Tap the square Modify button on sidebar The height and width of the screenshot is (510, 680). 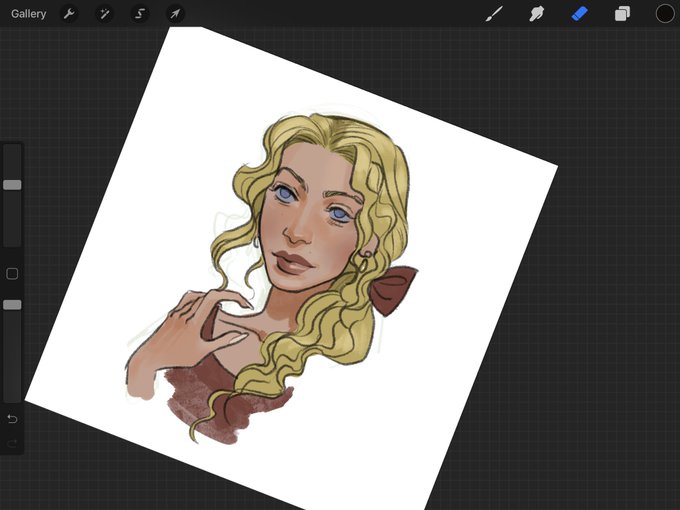pyautogui.click(x=12, y=274)
